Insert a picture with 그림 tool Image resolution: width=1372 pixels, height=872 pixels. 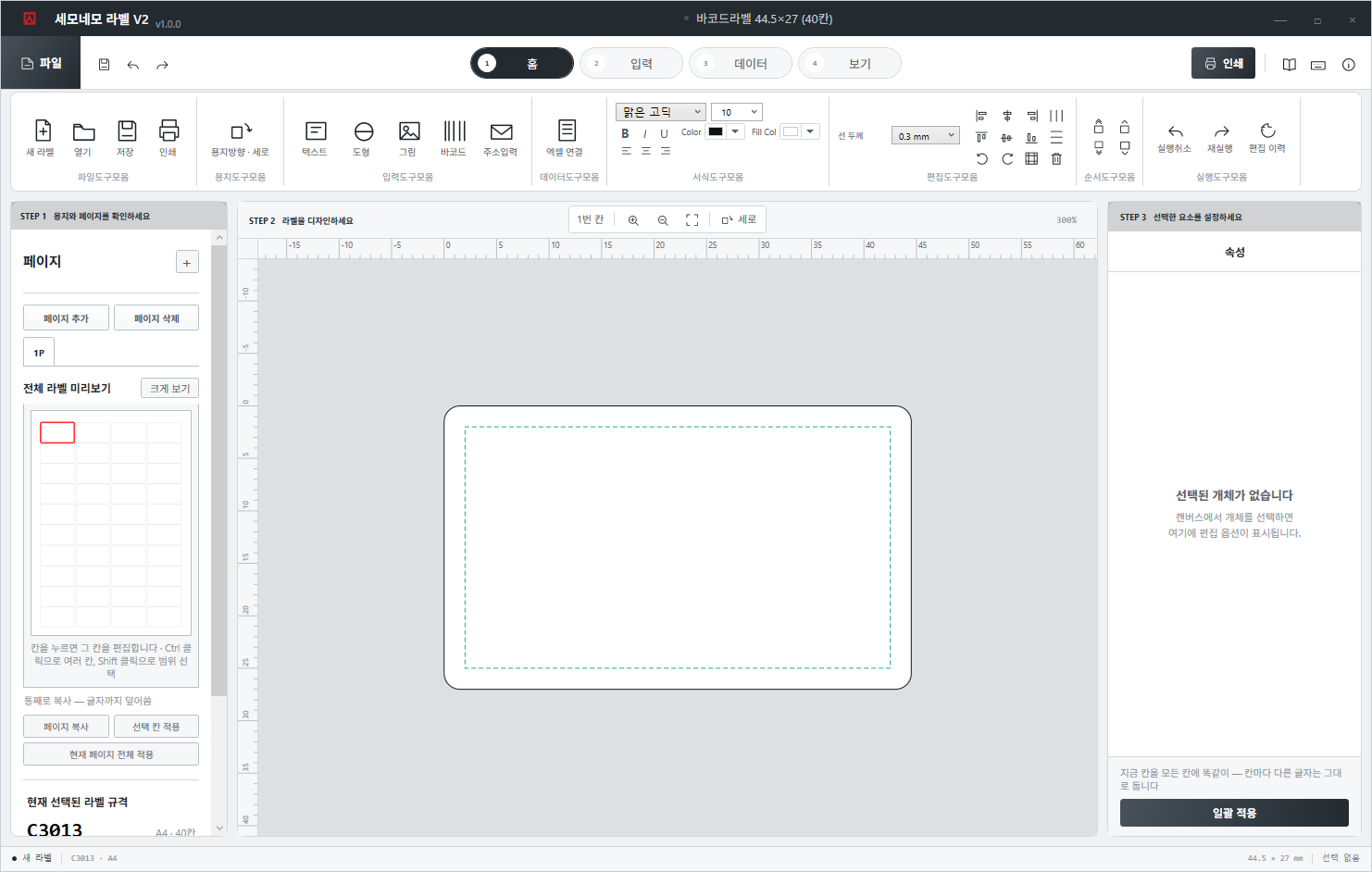408,138
